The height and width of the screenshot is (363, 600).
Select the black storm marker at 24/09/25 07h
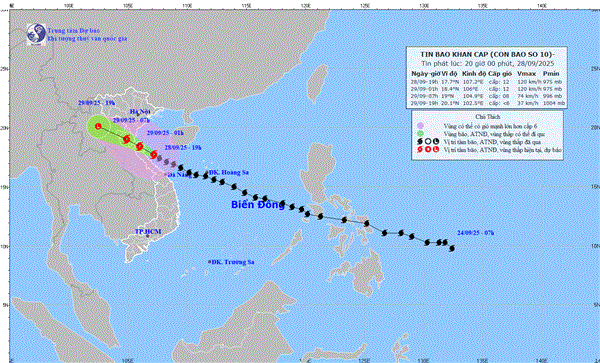(x=452, y=249)
